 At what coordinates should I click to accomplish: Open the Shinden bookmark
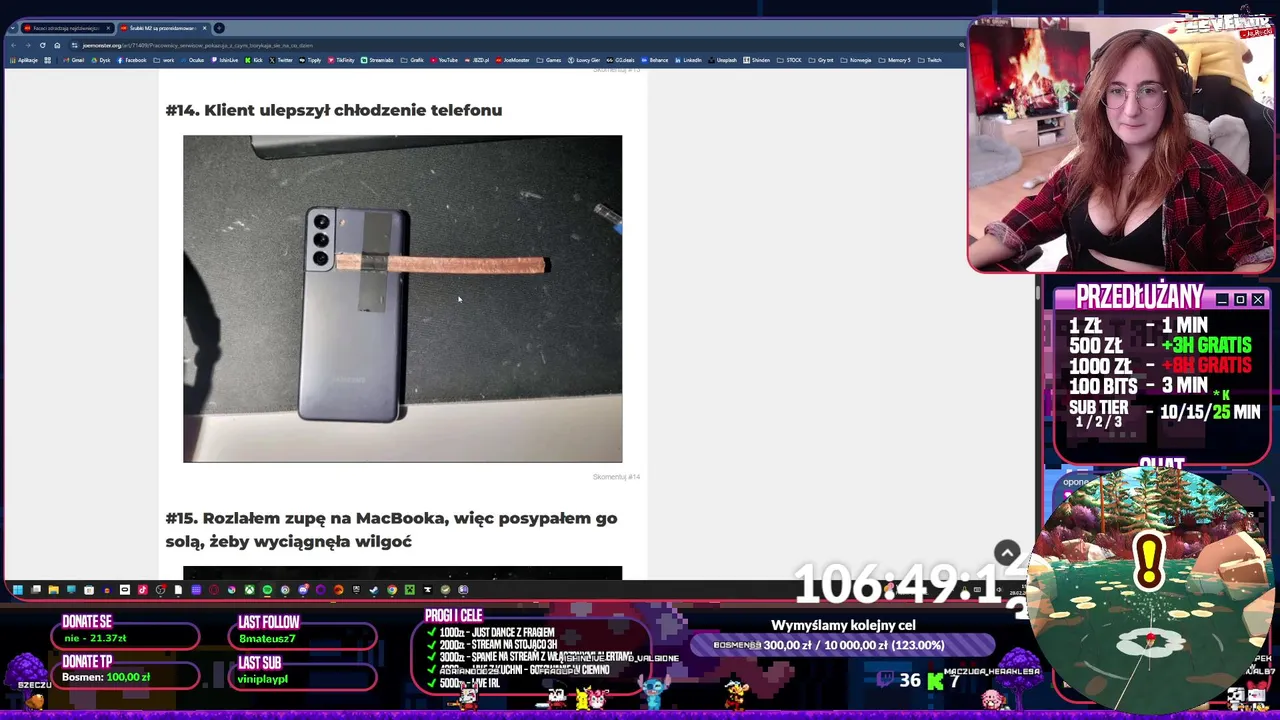(757, 60)
